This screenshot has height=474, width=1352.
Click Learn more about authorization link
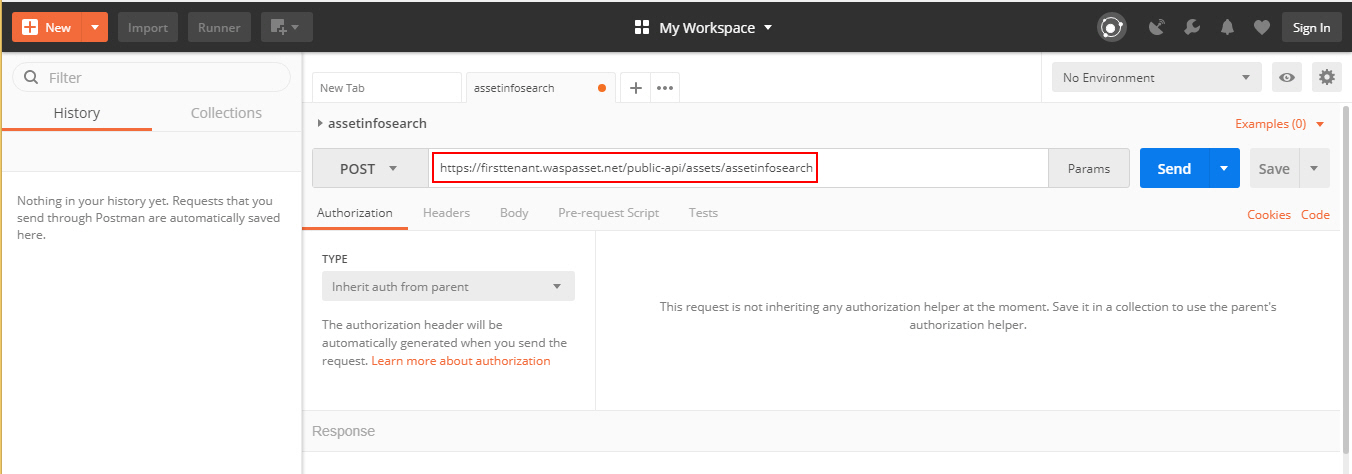point(461,361)
